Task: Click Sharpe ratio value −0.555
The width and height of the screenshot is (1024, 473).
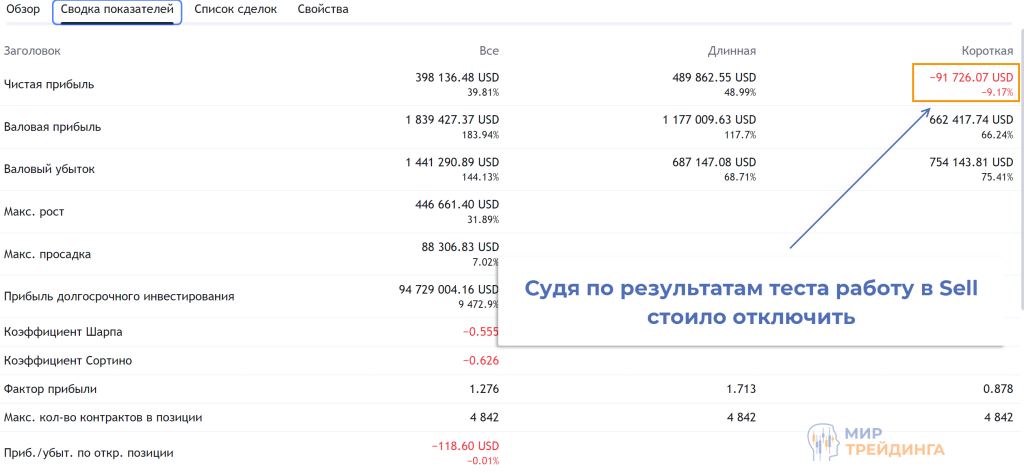Action: 481,332
